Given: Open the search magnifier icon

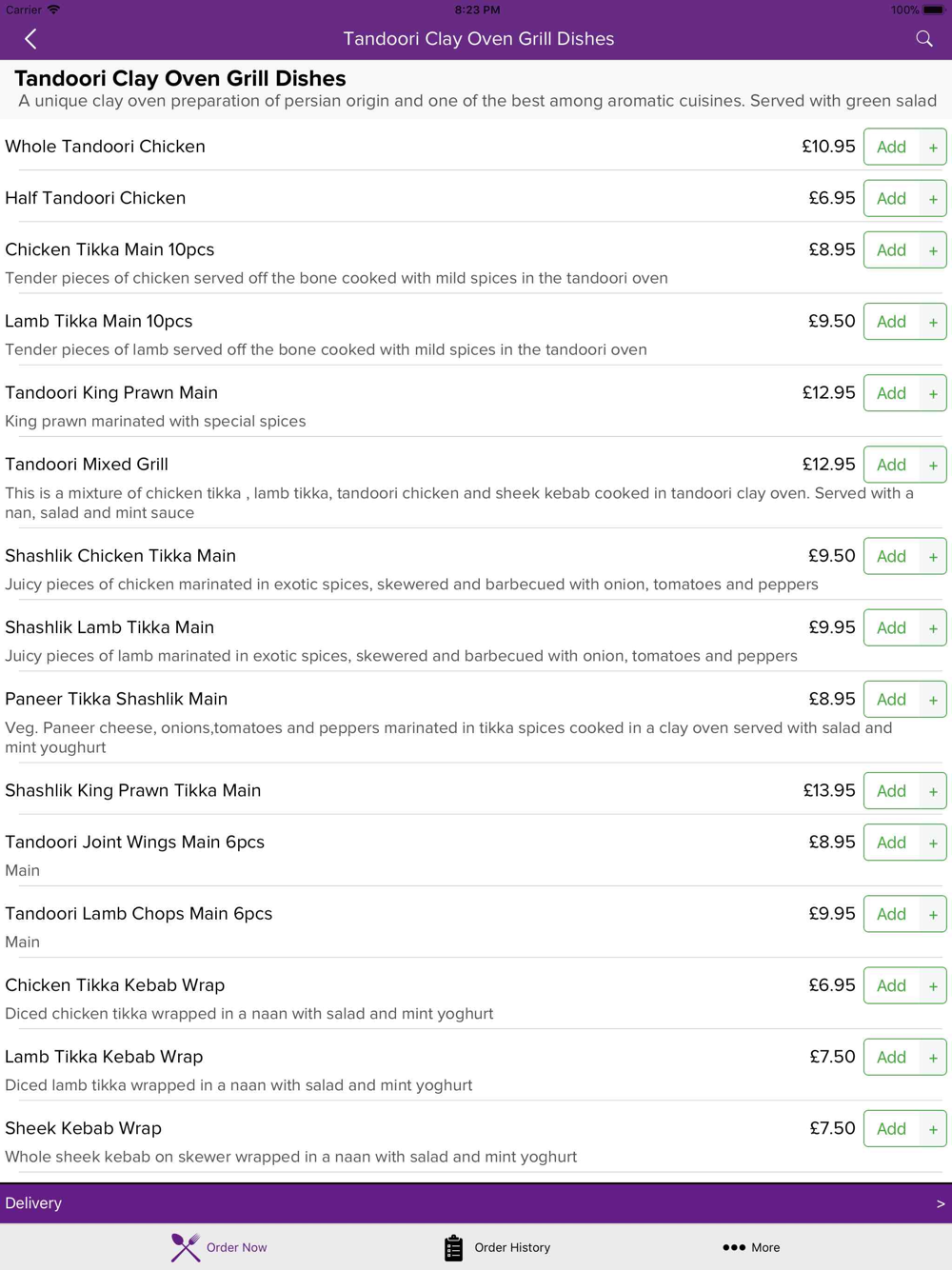Looking at the screenshot, I should (923, 39).
